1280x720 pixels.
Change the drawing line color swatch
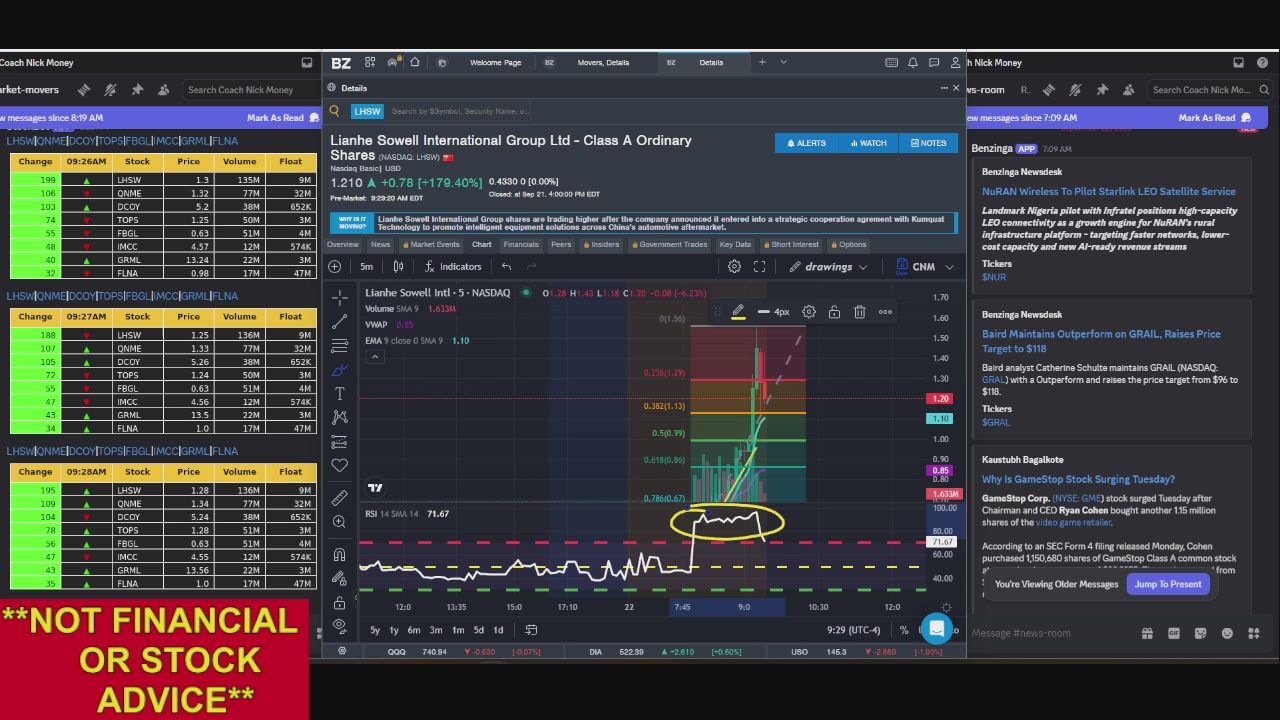coord(738,312)
